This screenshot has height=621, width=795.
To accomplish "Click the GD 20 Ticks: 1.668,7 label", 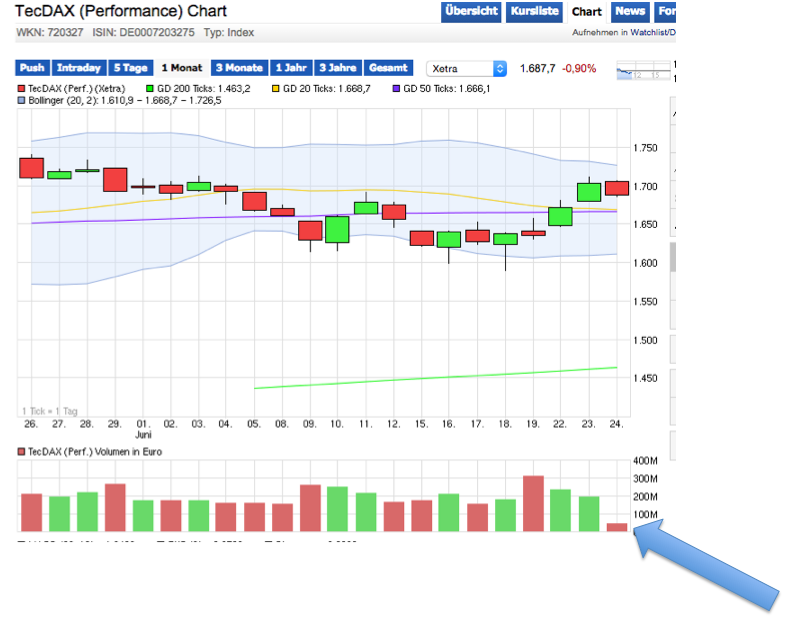I will 327,89.
